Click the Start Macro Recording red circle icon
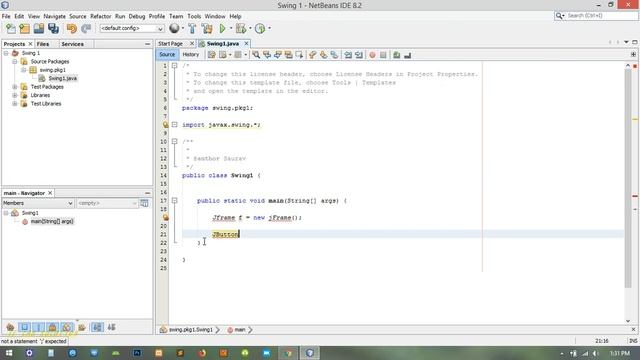 tap(372, 55)
